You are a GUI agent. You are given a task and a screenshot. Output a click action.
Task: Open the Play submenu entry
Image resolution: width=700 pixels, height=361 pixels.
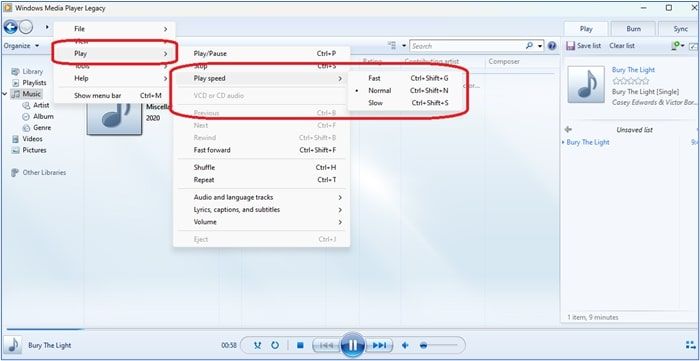[115, 54]
